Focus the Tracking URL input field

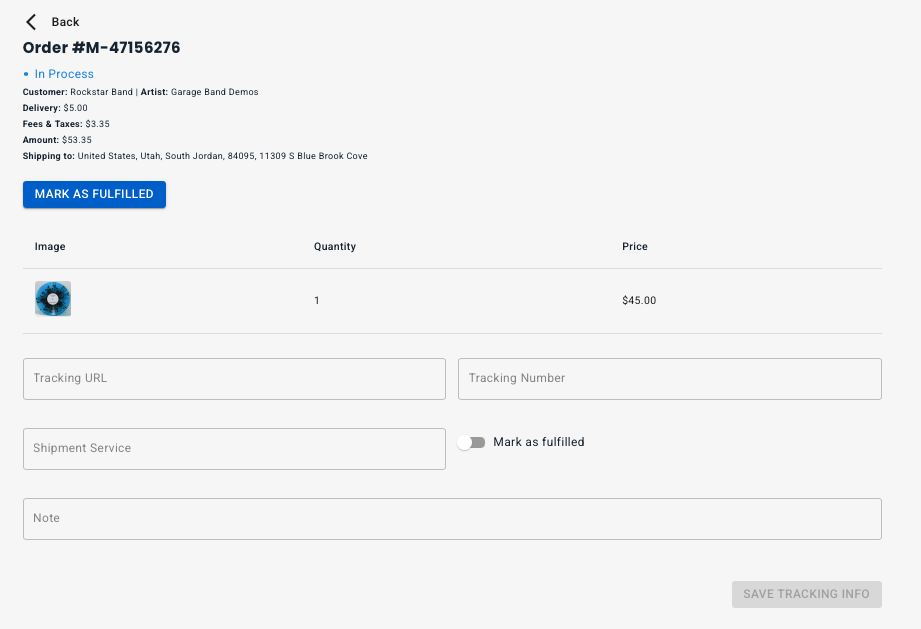[234, 379]
